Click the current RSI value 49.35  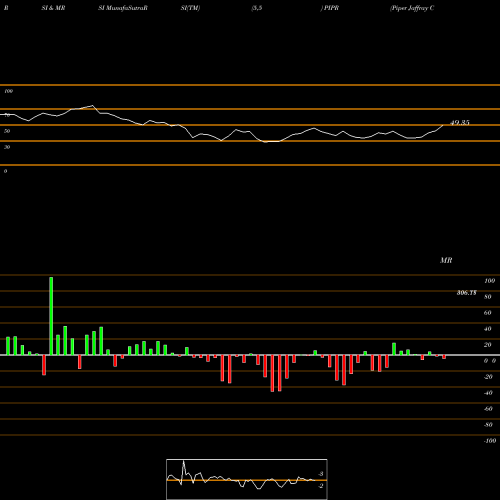click(x=460, y=123)
